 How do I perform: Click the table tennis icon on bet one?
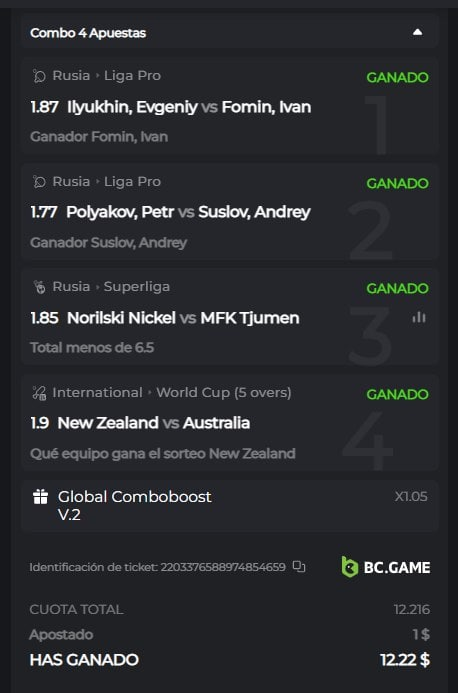point(39,76)
